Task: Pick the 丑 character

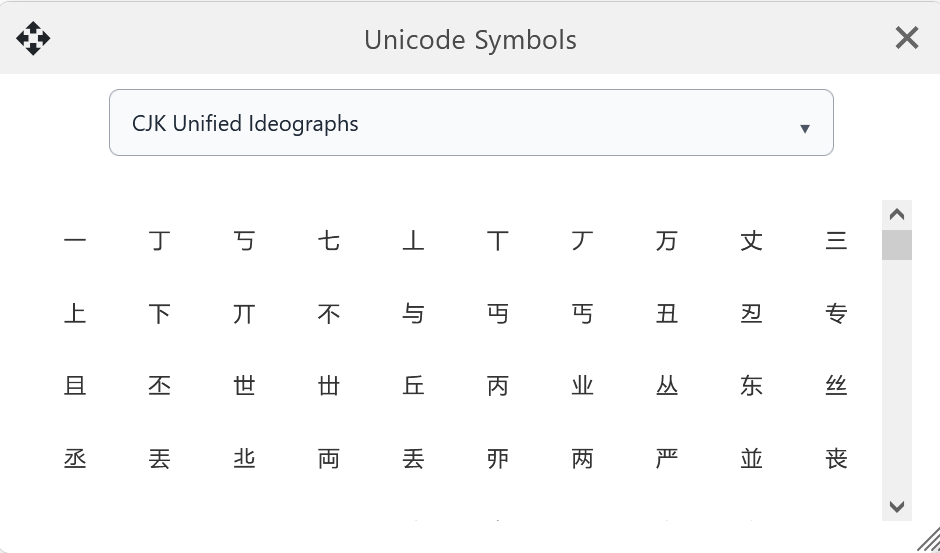Action: click(x=667, y=314)
